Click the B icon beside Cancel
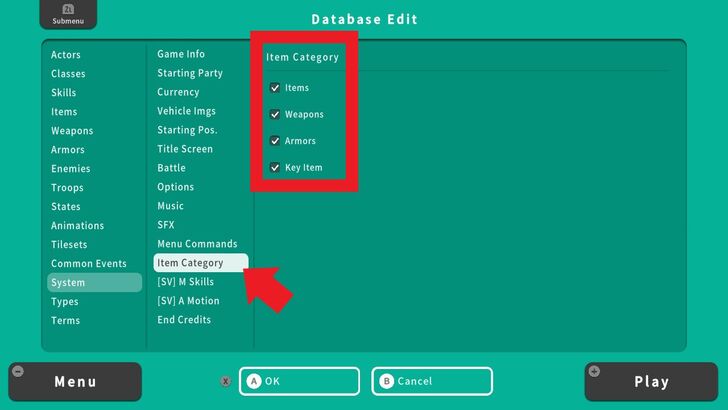Screen dimensions: 728x410 coord(387,381)
